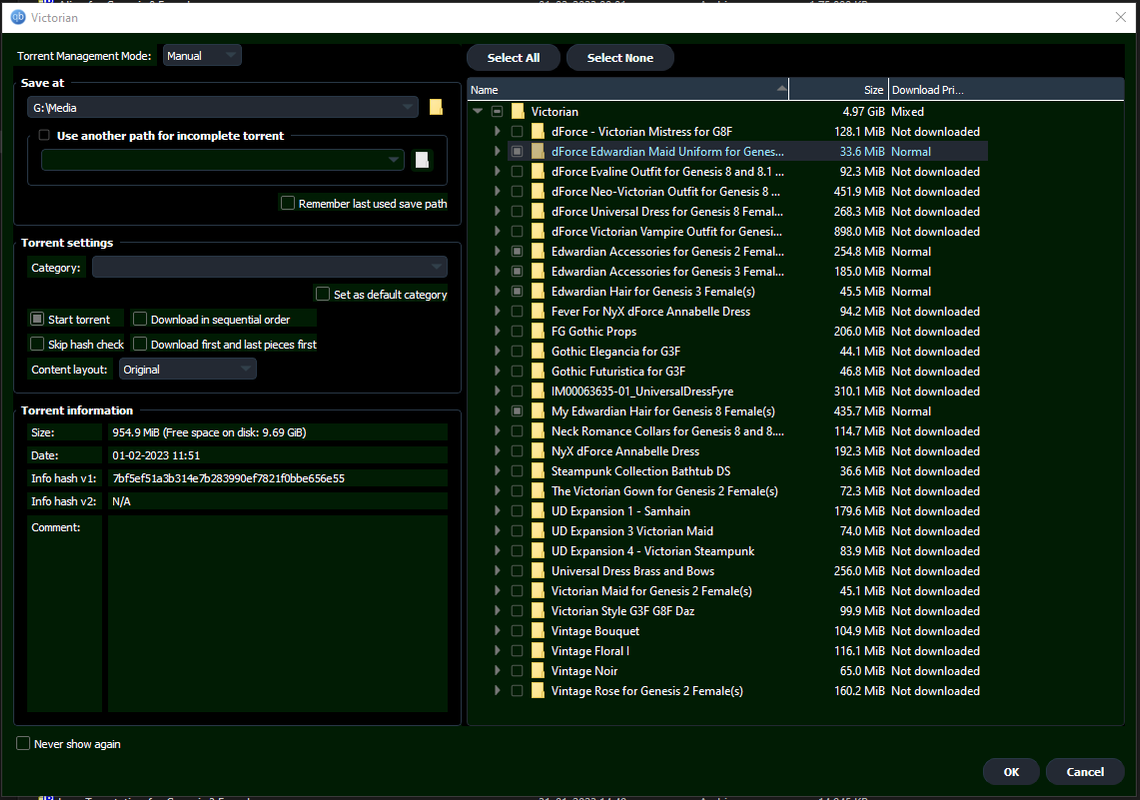Click folder icon of Vintage Bouquet
The height and width of the screenshot is (800, 1140).
[x=538, y=631]
